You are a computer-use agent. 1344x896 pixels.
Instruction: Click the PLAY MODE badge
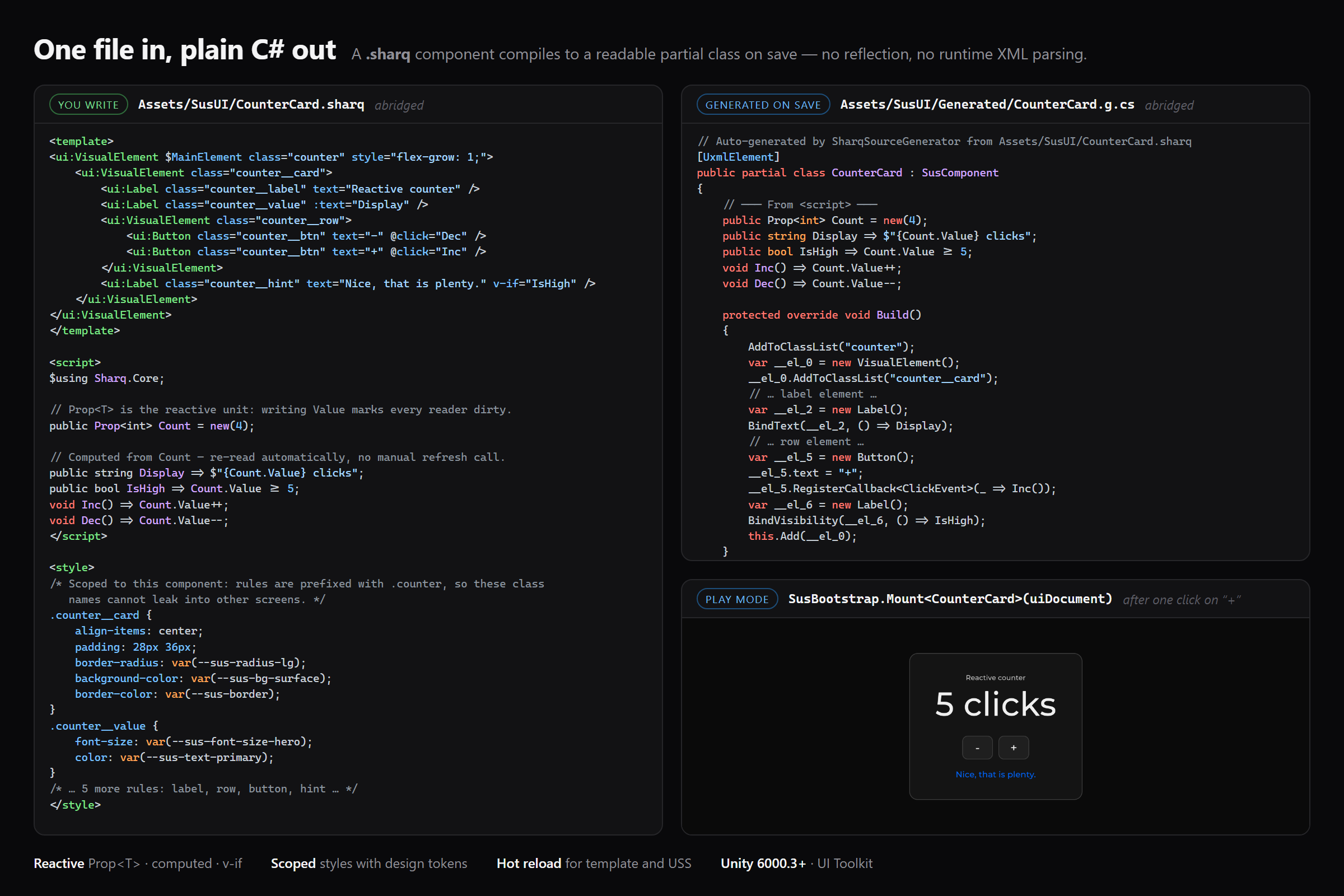click(737, 599)
